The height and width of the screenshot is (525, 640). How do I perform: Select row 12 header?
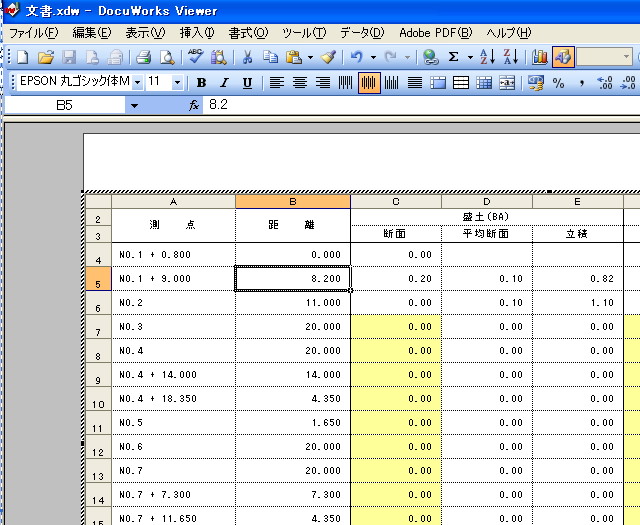click(98, 447)
